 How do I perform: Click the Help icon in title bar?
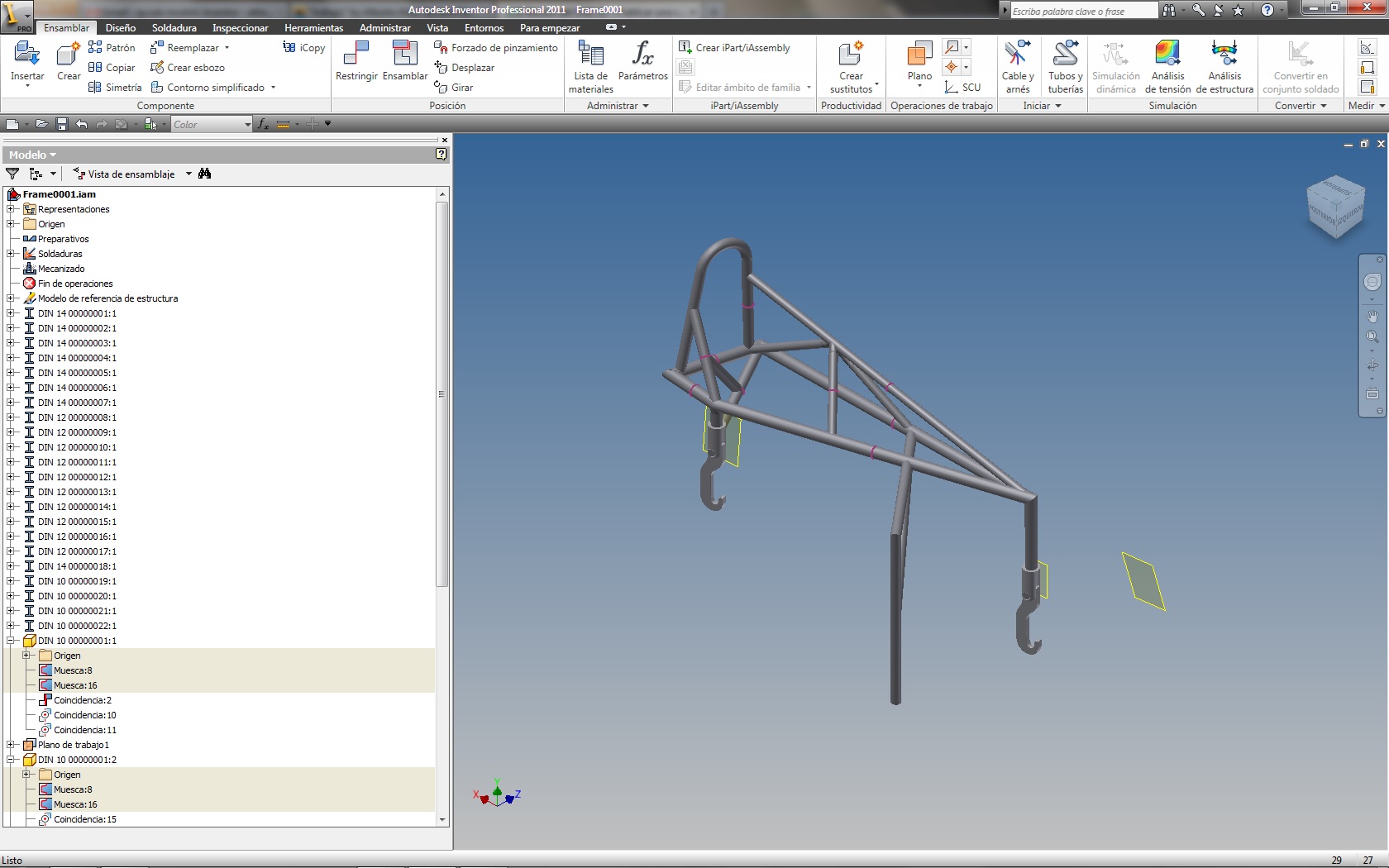(x=1267, y=10)
